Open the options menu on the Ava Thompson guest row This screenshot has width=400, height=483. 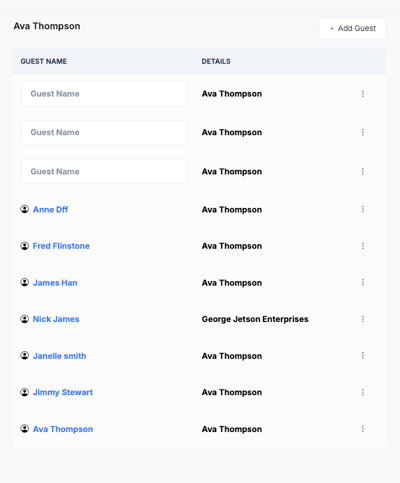pyautogui.click(x=363, y=429)
